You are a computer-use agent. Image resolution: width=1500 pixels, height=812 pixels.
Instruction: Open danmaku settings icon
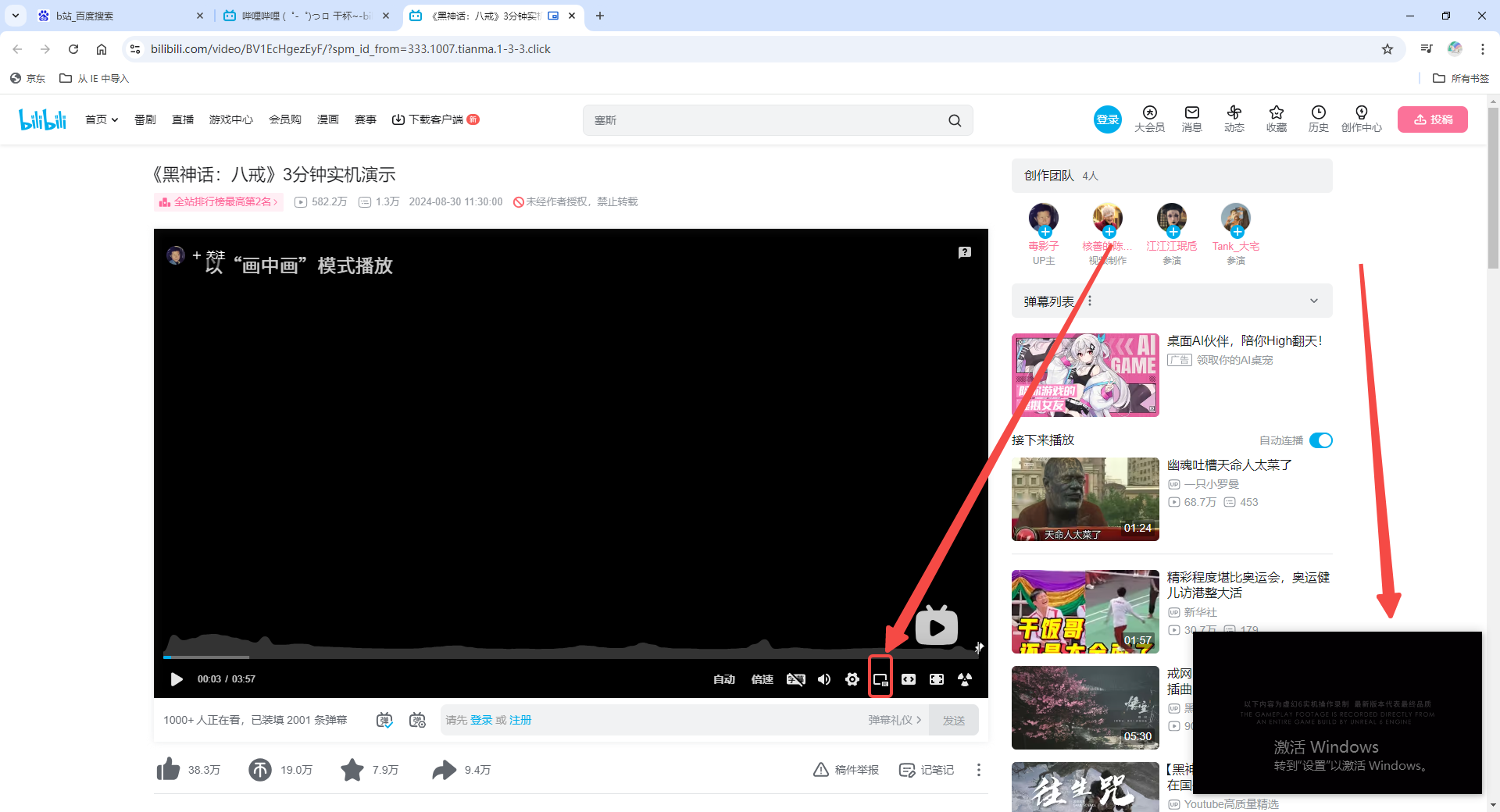click(418, 720)
